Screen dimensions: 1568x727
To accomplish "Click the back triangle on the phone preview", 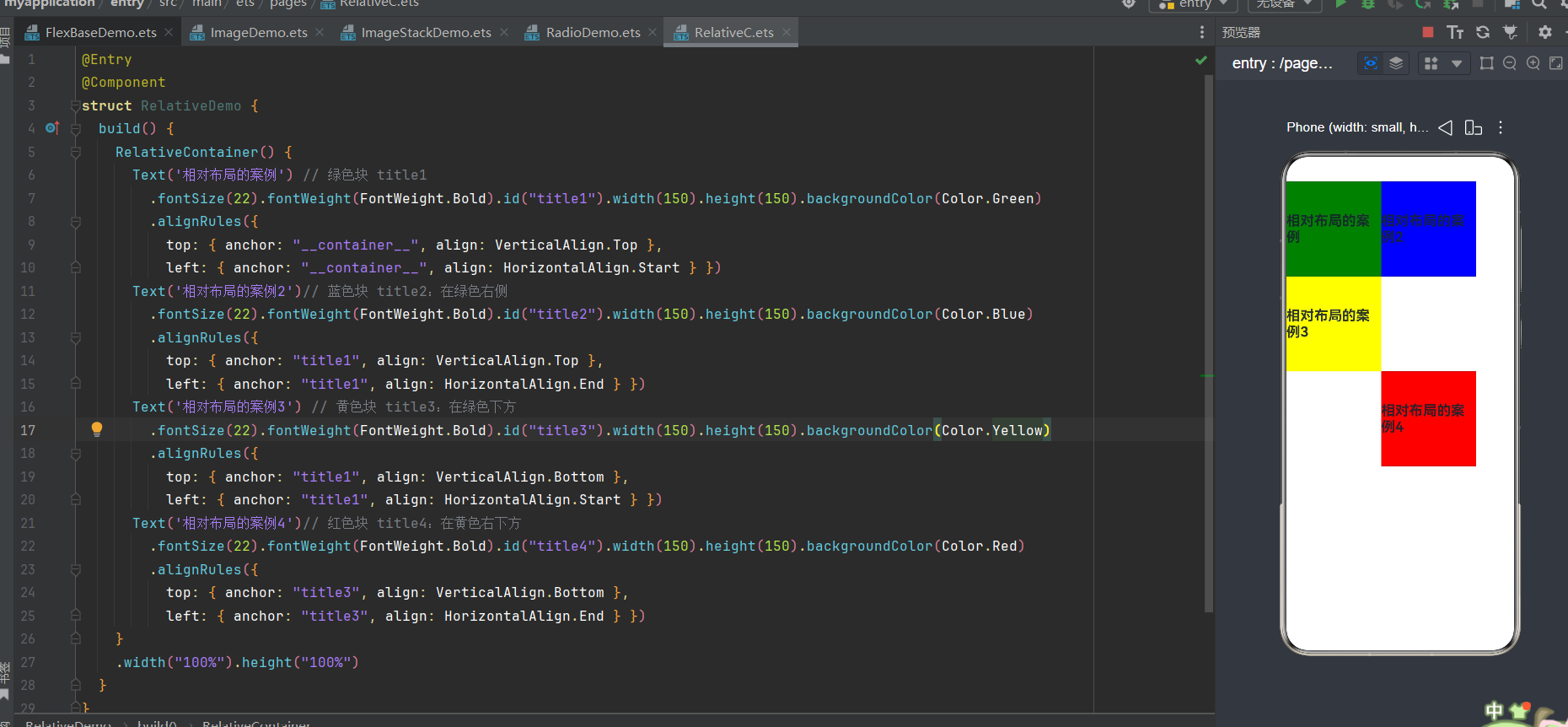I will pyautogui.click(x=1445, y=127).
